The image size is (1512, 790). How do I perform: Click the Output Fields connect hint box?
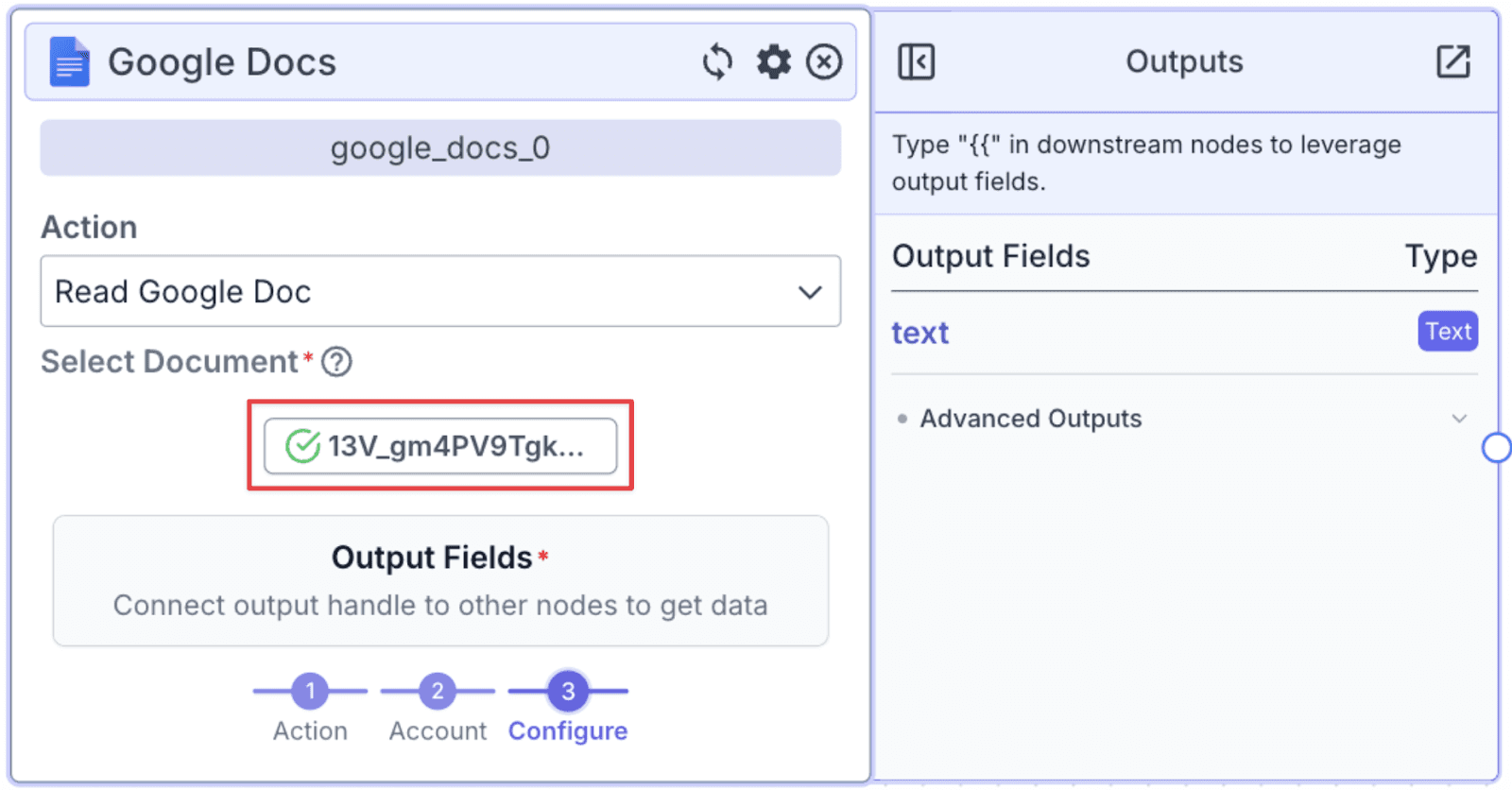coord(440,581)
